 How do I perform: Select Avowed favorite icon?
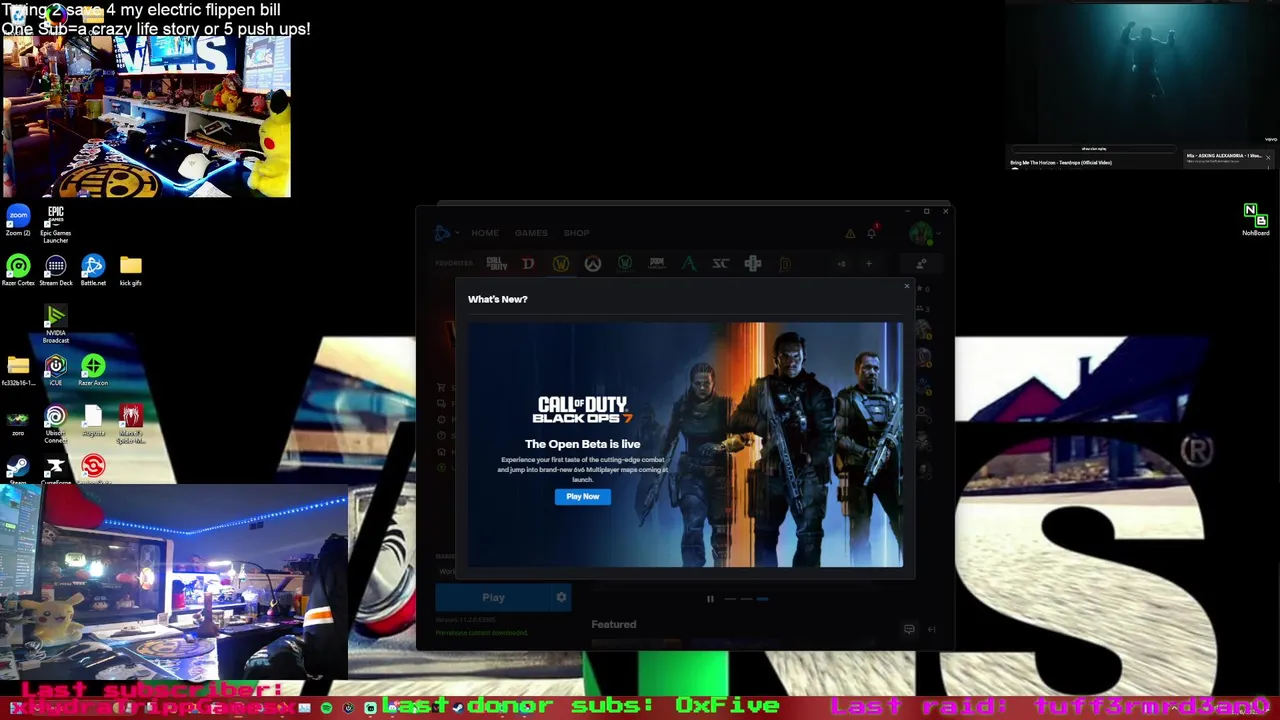689,264
